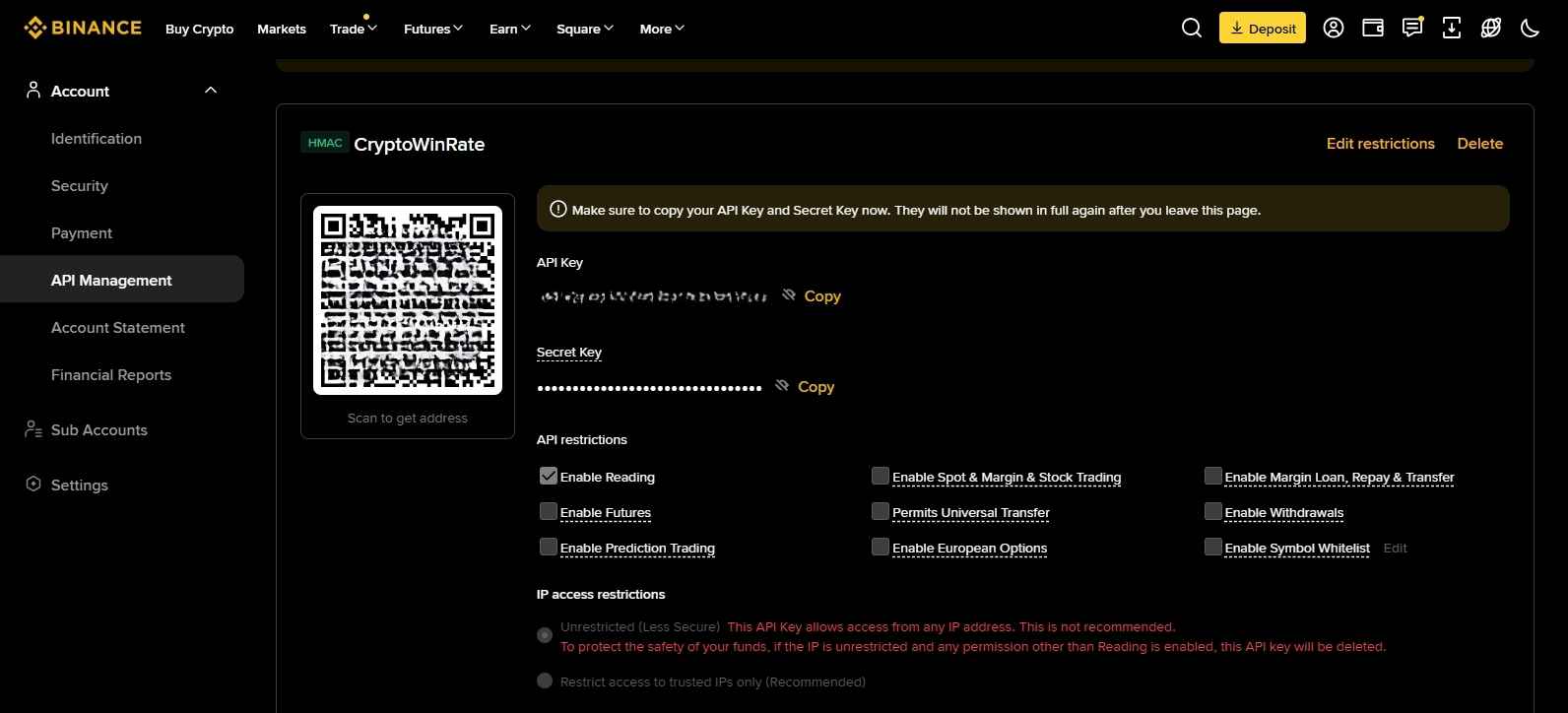Open the globe language icon

point(1491,28)
